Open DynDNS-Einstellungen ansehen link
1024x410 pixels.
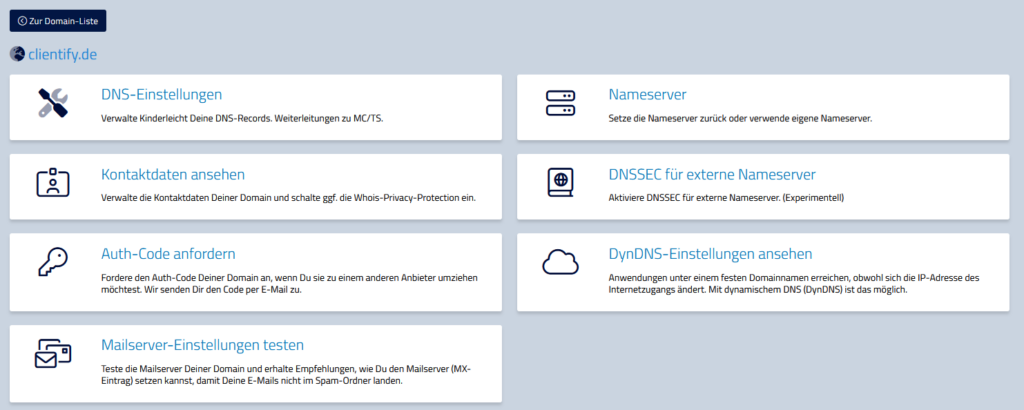coord(711,253)
